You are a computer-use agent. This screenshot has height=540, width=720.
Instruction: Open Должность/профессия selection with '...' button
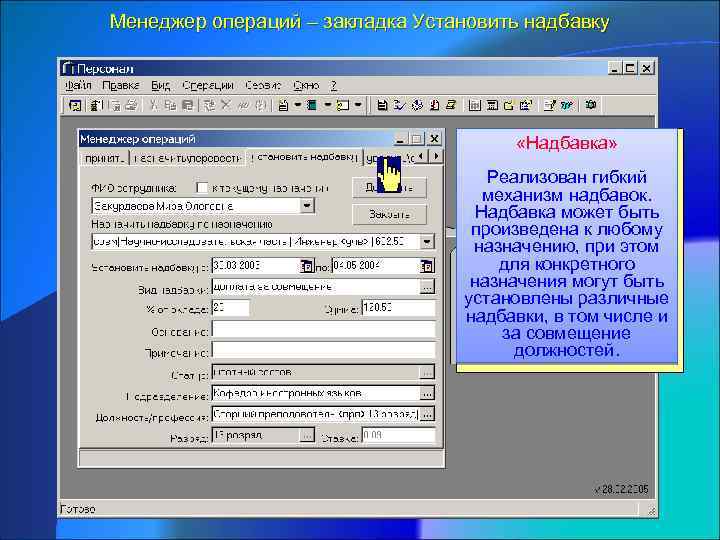[x=427, y=415]
